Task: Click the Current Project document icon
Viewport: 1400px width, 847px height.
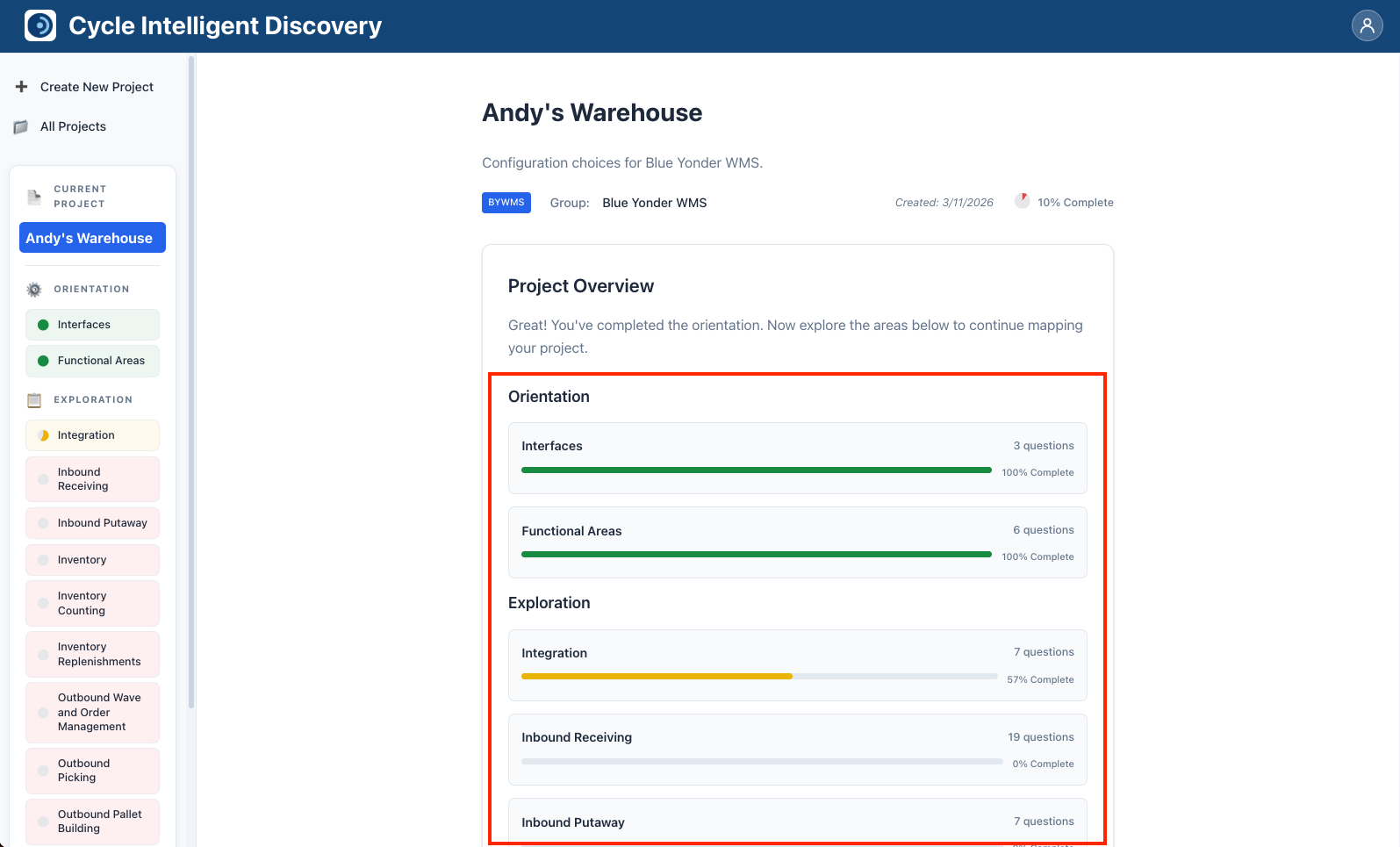Action: click(34, 197)
